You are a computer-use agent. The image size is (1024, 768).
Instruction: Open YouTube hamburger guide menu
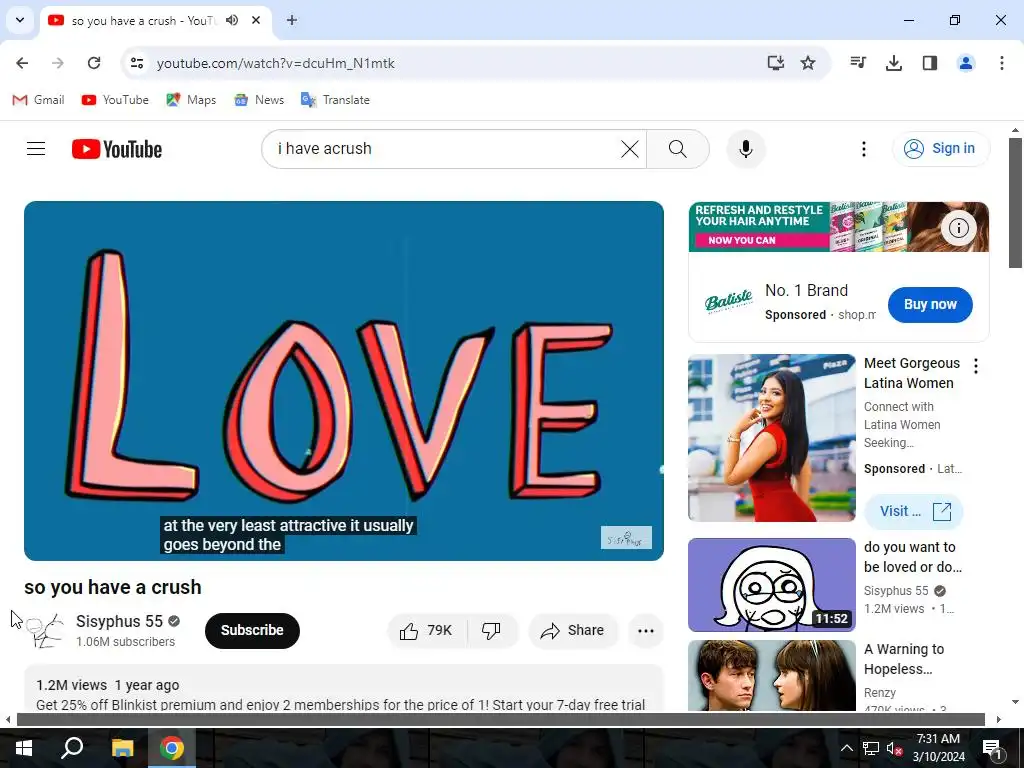tap(36, 149)
